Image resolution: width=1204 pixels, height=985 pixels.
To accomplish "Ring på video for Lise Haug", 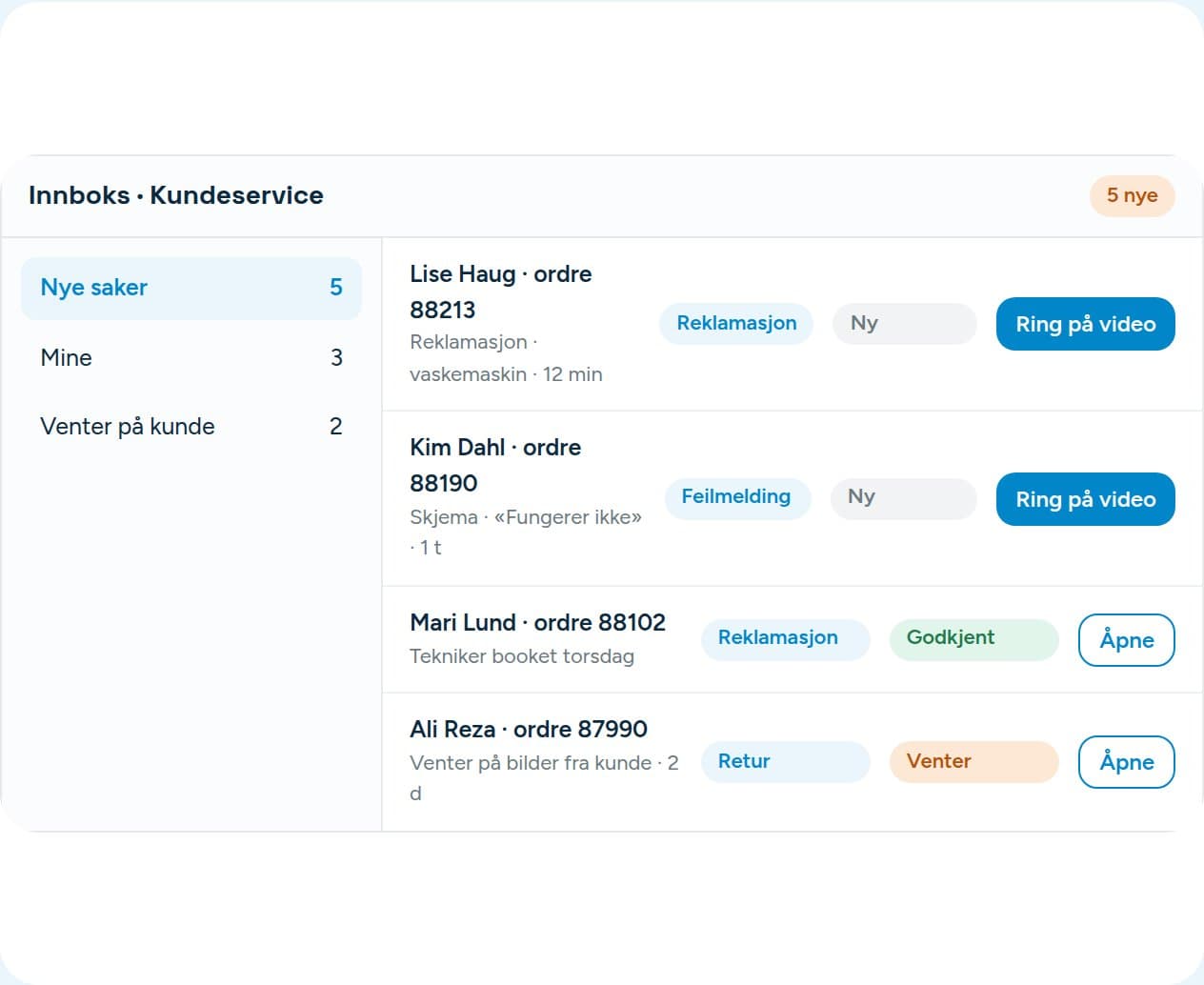I will [1085, 324].
